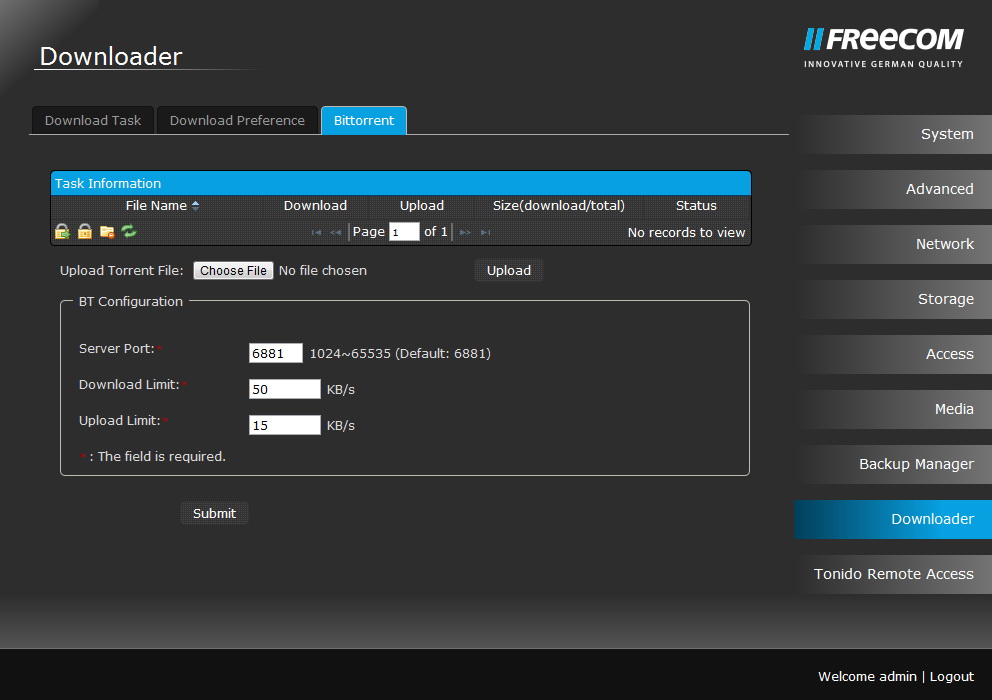Refresh the task list with green arrows icon
Image resolution: width=992 pixels, height=700 pixels.
129,232
